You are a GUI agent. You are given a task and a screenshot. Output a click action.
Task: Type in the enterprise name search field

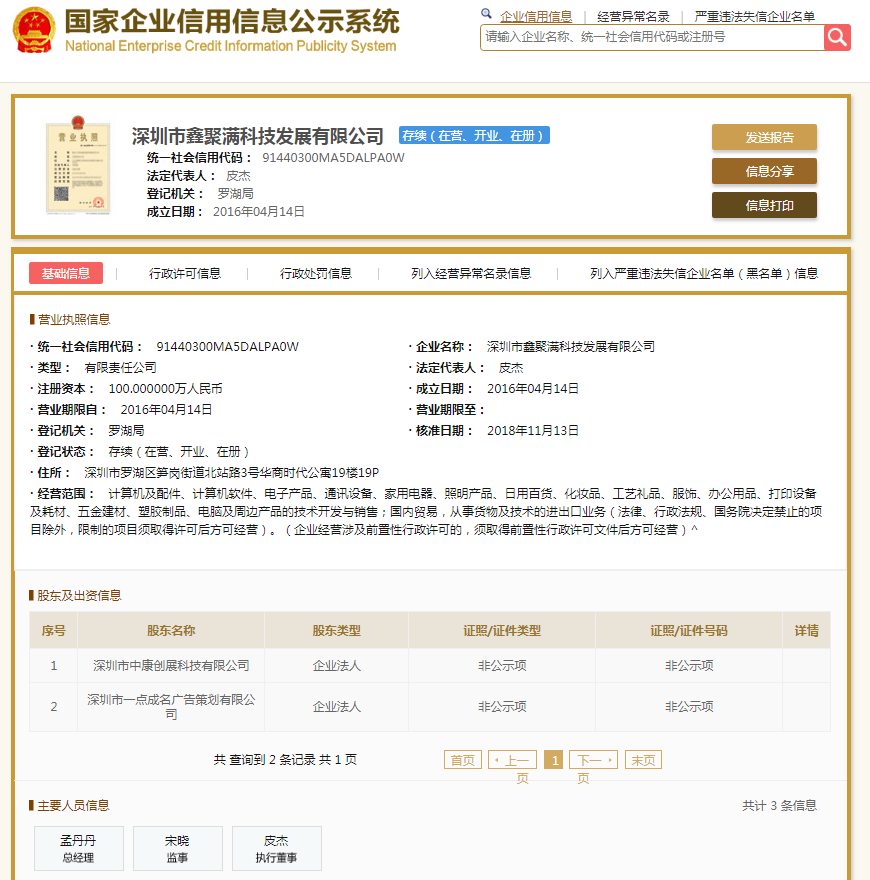tap(652, 37)
